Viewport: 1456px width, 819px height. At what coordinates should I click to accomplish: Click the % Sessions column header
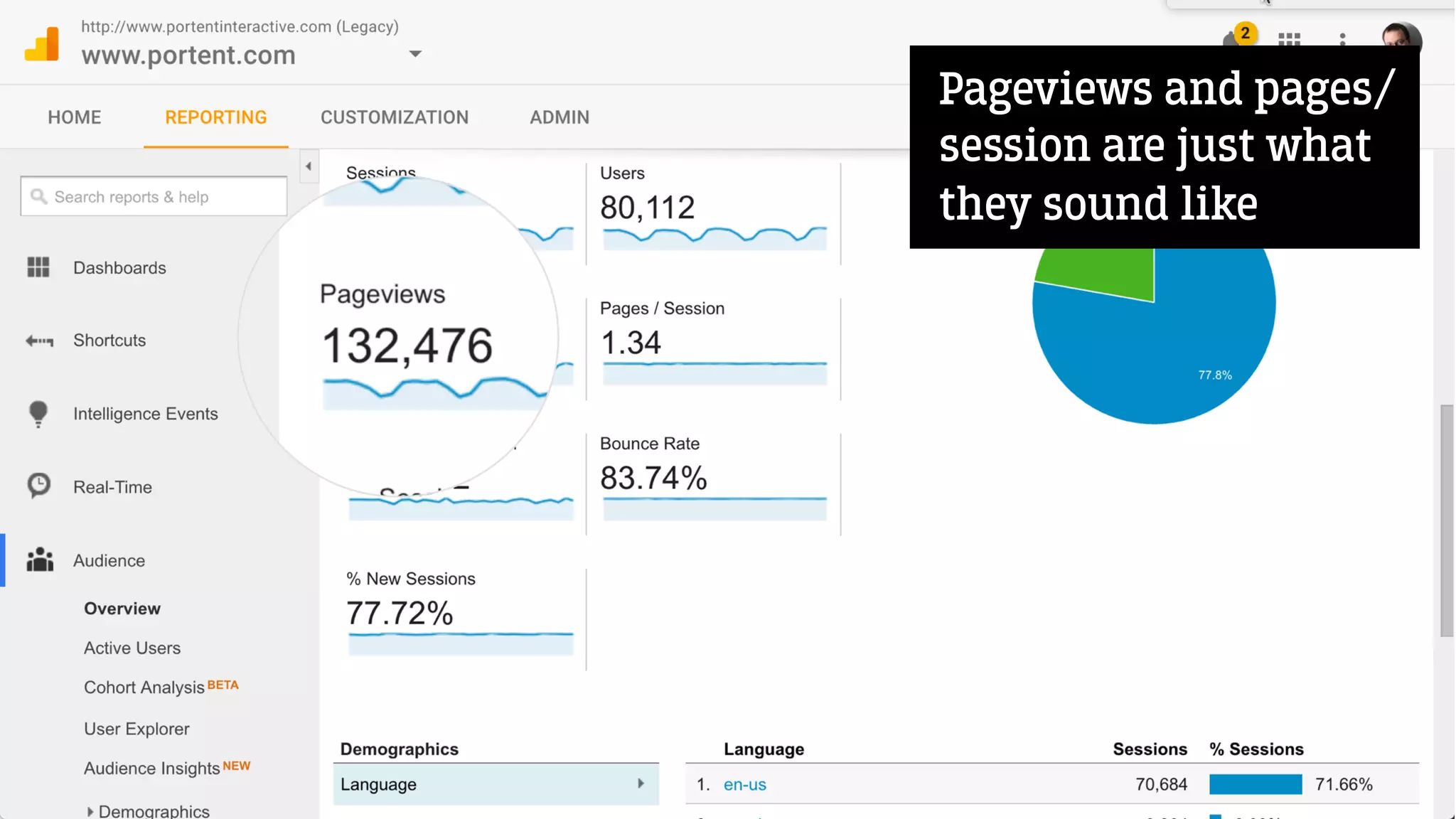click(x=1256, y=749)
